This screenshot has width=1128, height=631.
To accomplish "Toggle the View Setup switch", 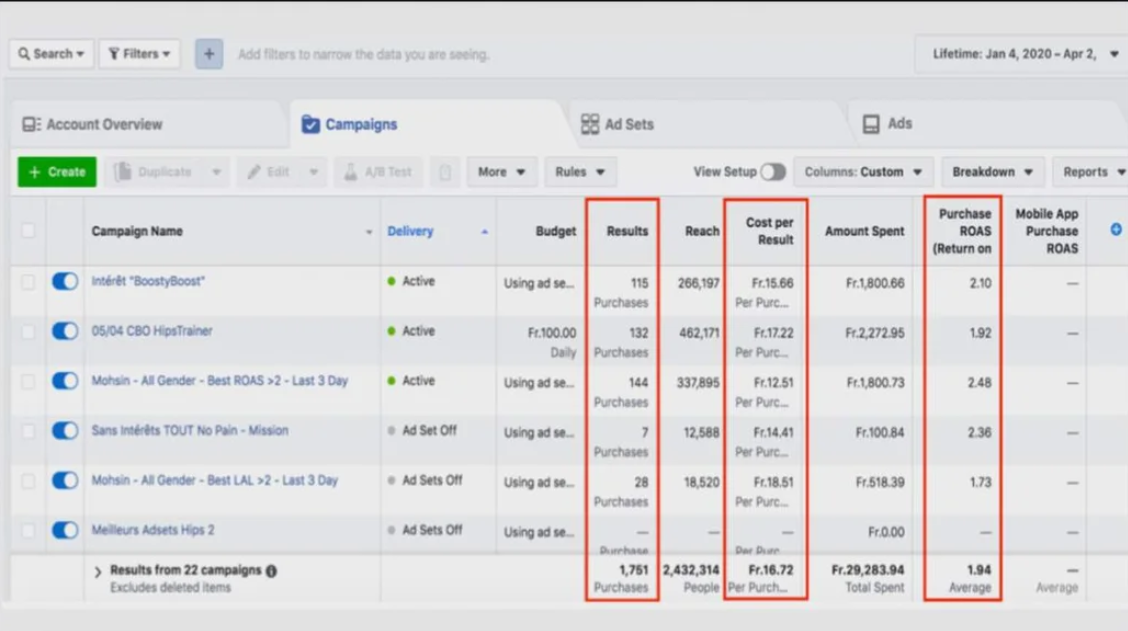I will pyautogui.click(x=772, y=172).
